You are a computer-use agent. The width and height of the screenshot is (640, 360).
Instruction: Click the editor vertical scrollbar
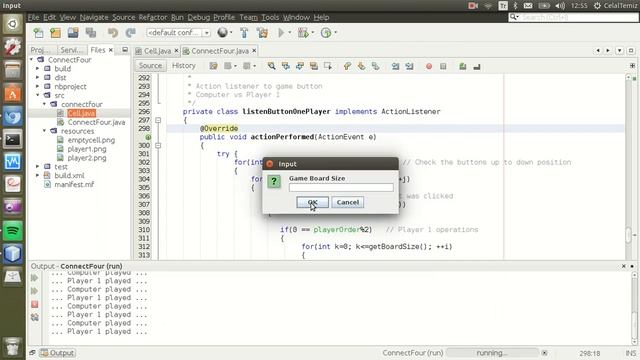(629, 167)
